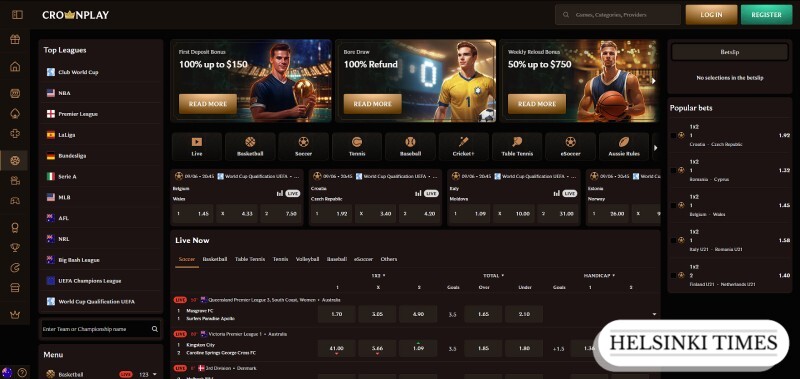Select the sports ball sidebar icon

tap(15, 161)
